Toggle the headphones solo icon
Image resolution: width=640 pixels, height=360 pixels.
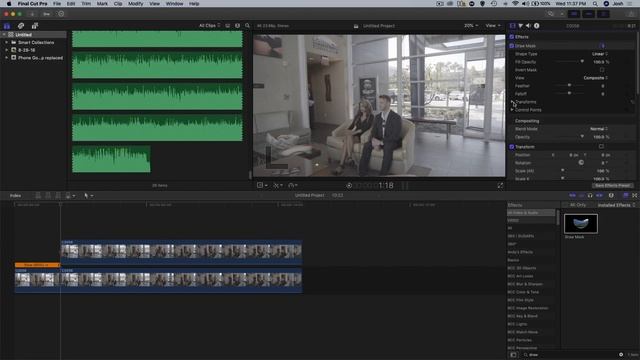[x=590, y=196]
